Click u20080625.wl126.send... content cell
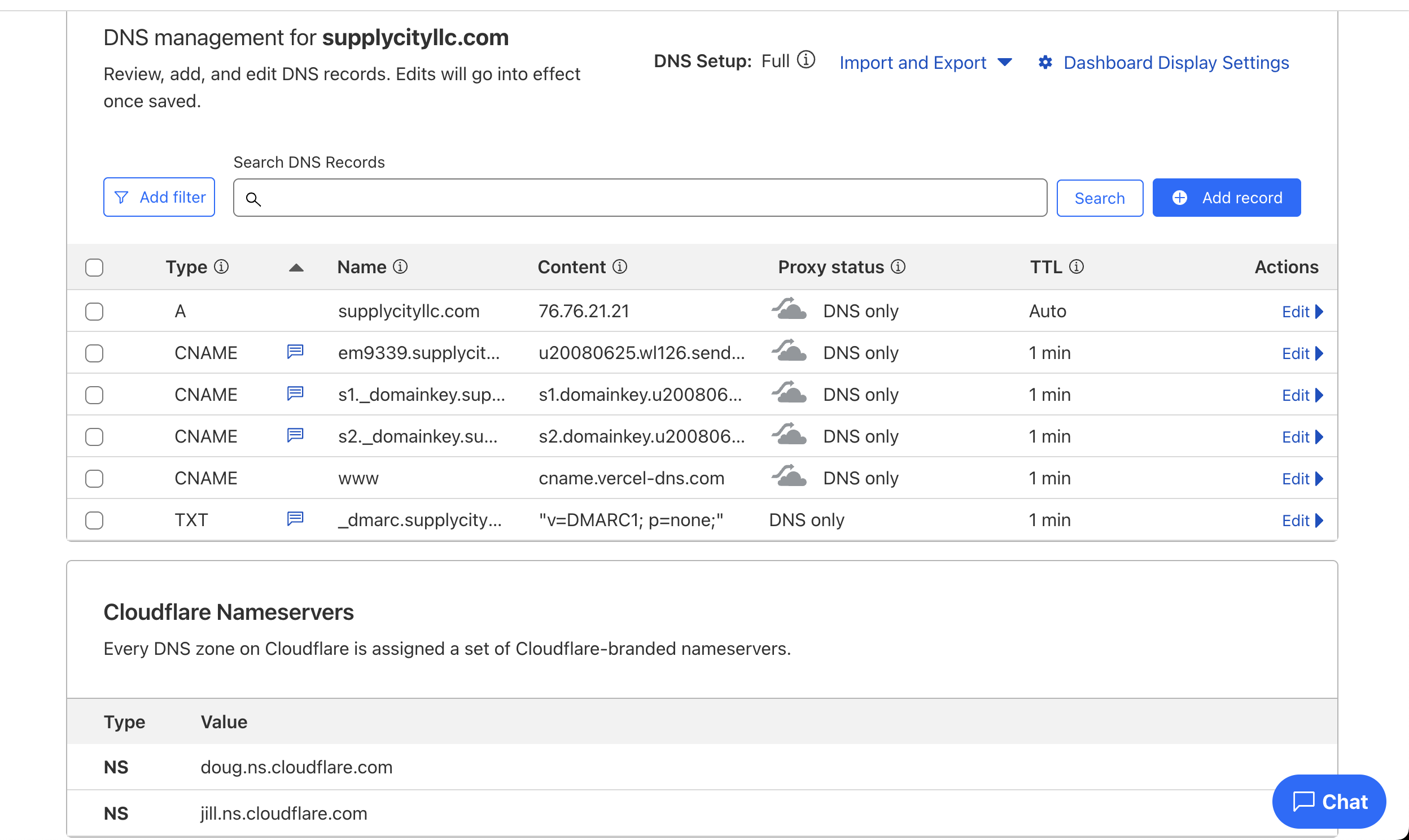This screenshot has width=1409, height=840. 641,353
